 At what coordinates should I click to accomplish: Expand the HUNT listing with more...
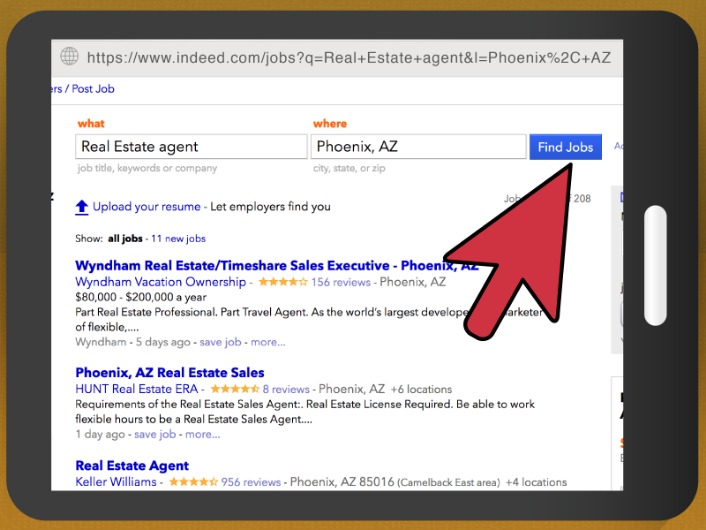(202, 435)
